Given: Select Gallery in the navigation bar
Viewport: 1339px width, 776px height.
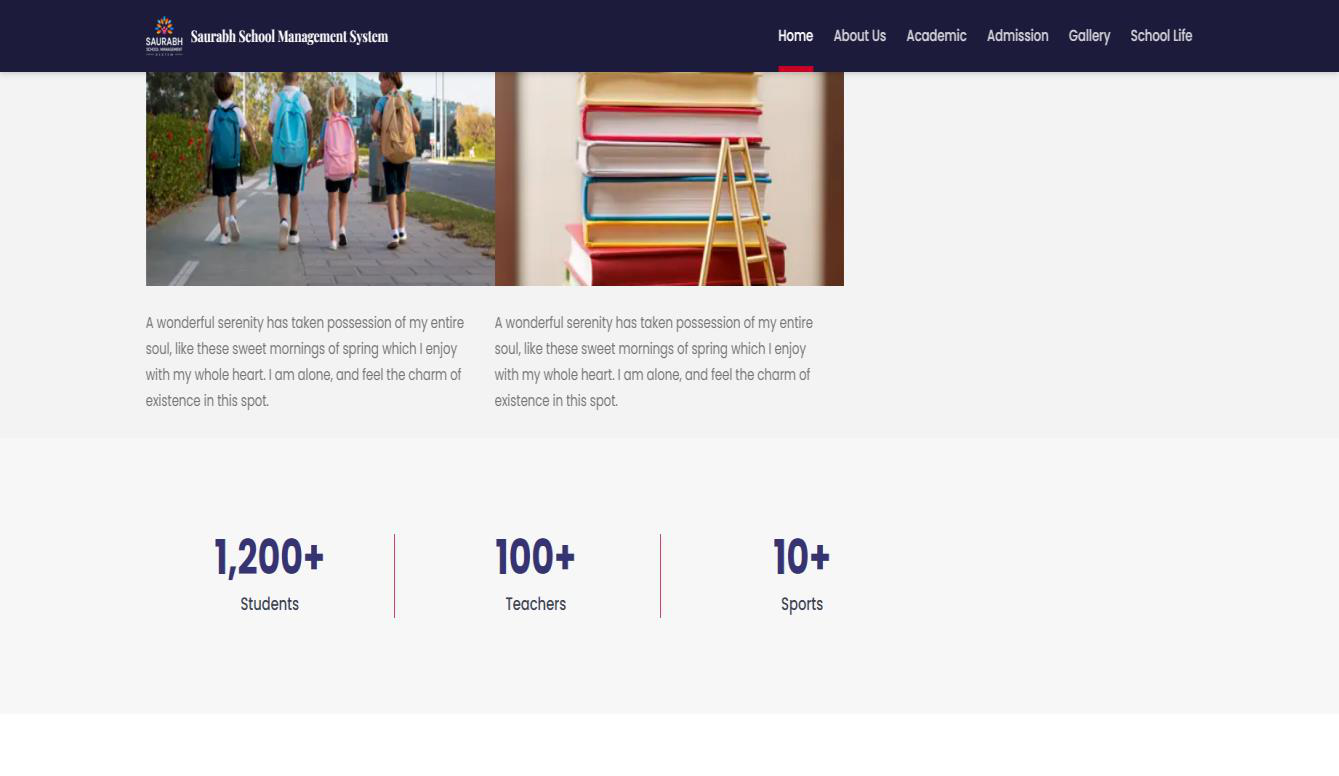Looking at the screenshot, I should (x=1089, y=36).
